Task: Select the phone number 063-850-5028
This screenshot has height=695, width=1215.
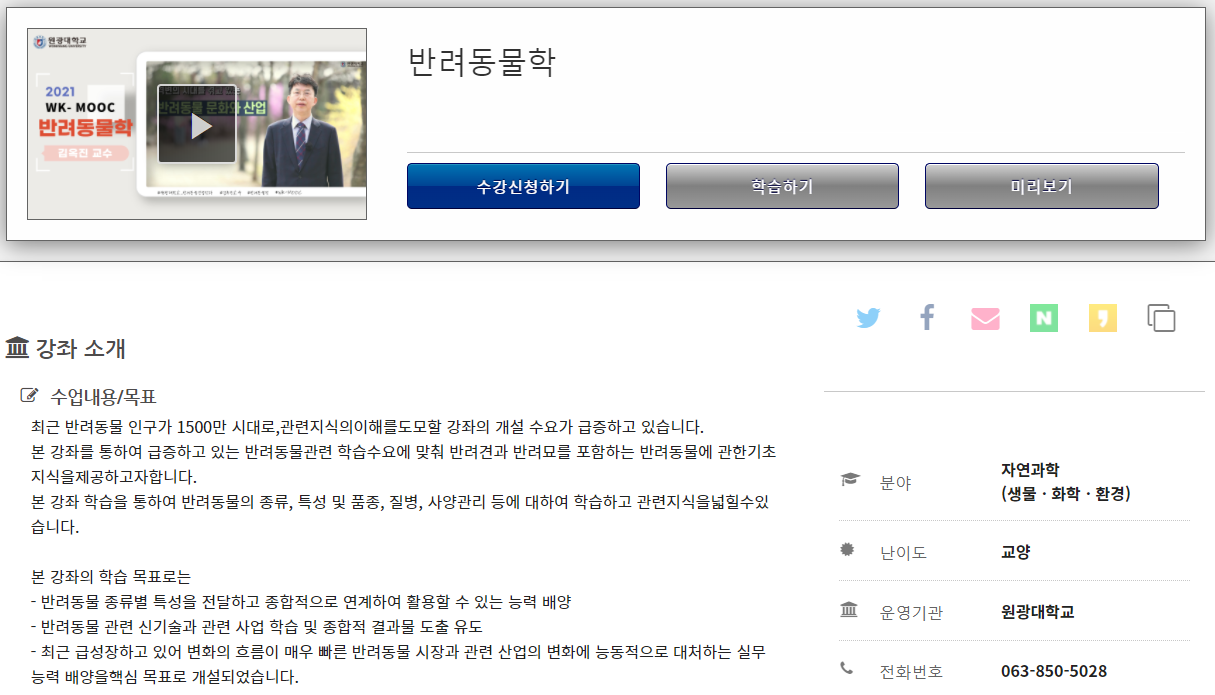Action: pyautogui.click(x=1054, y=671)
